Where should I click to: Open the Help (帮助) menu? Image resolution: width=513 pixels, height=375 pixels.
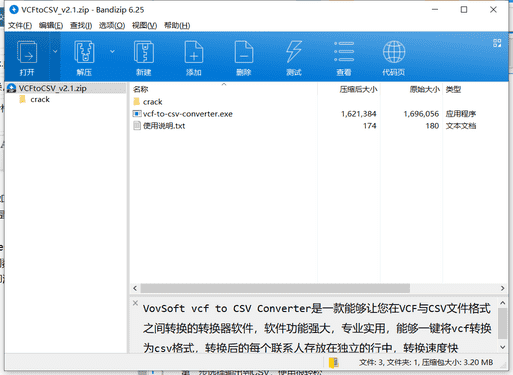177,26
